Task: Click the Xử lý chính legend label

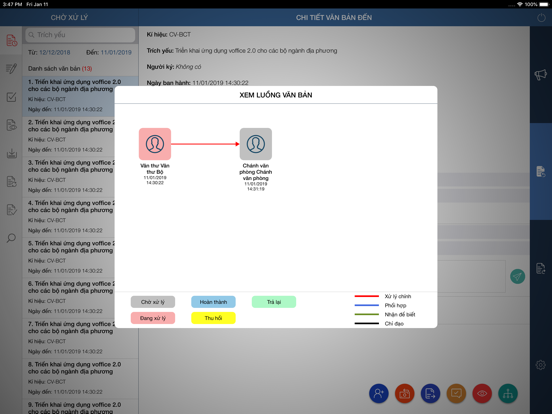Action: click(398, 296)
